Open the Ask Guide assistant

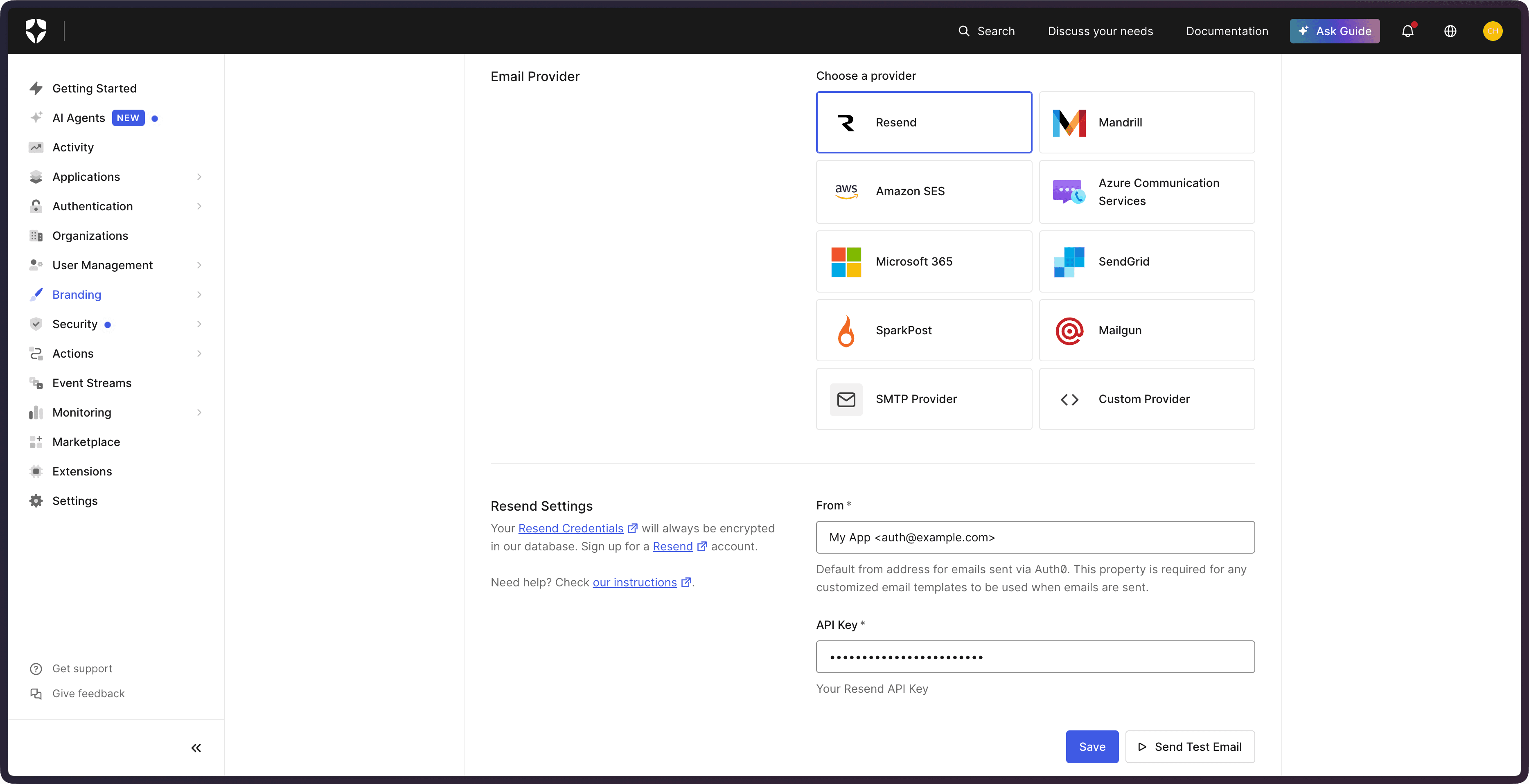1334,31
